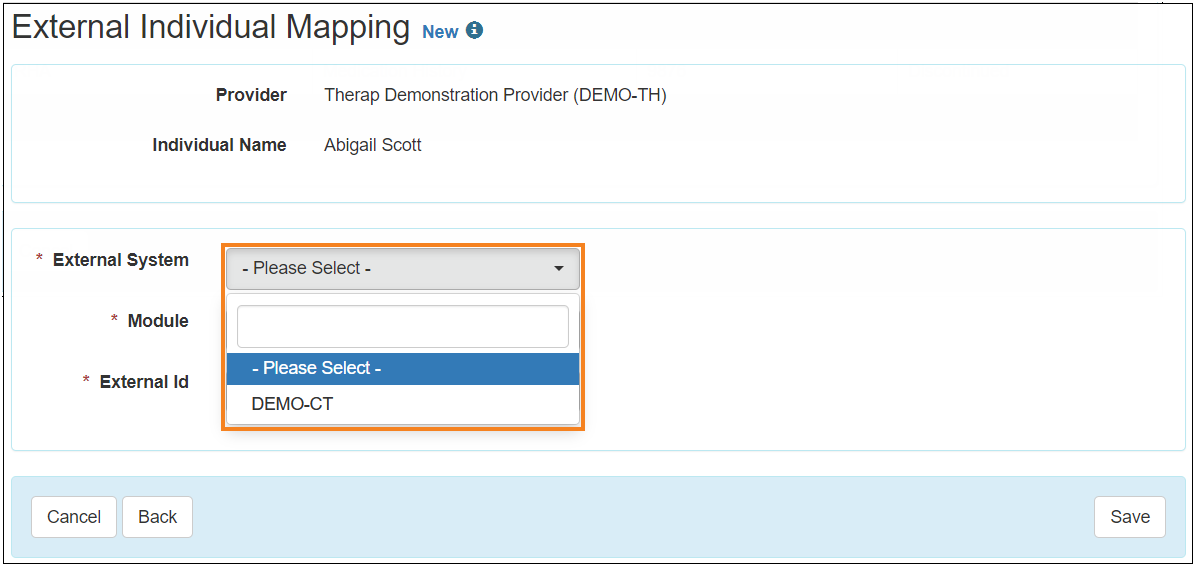Choose DEMO-CT from the list
Viewport: 1196px width, 568px height.
pos(403,404)
